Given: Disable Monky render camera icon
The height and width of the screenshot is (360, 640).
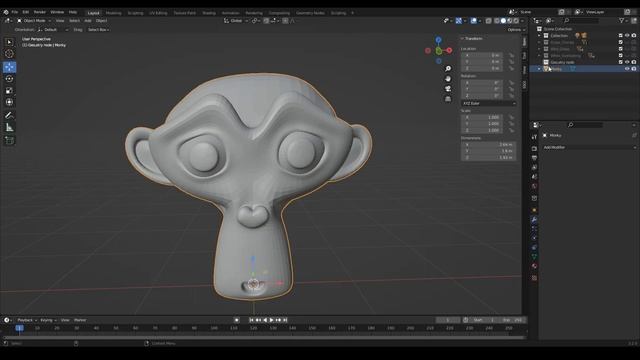Looking at the screenshot, I should click(634, 69).
